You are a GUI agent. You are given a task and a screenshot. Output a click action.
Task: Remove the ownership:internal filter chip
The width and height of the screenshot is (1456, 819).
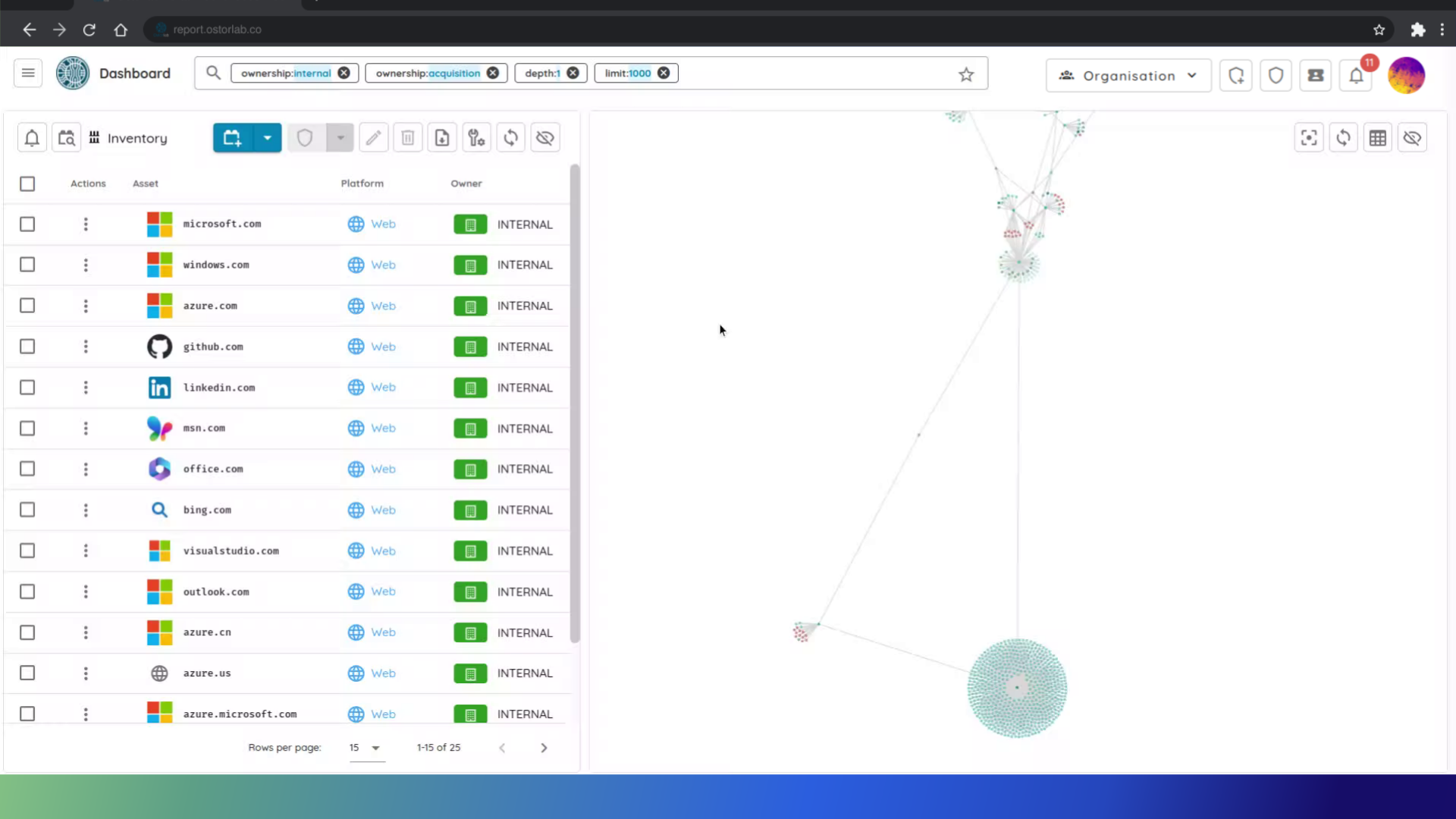click(x=344, y=73)
